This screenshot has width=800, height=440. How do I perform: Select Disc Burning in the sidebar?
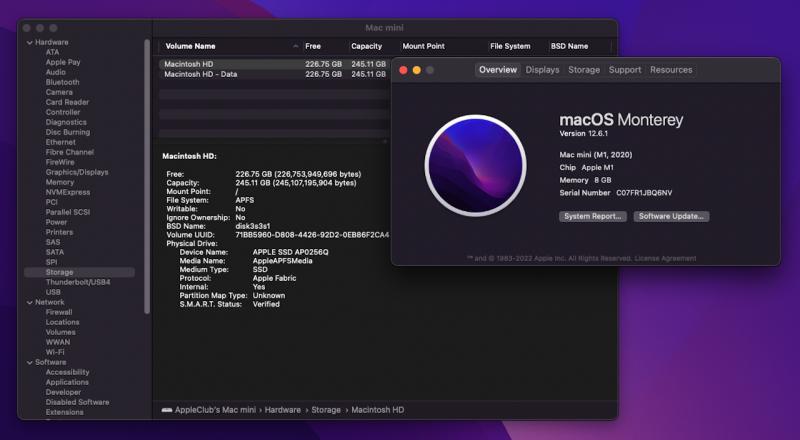(67, 132)
